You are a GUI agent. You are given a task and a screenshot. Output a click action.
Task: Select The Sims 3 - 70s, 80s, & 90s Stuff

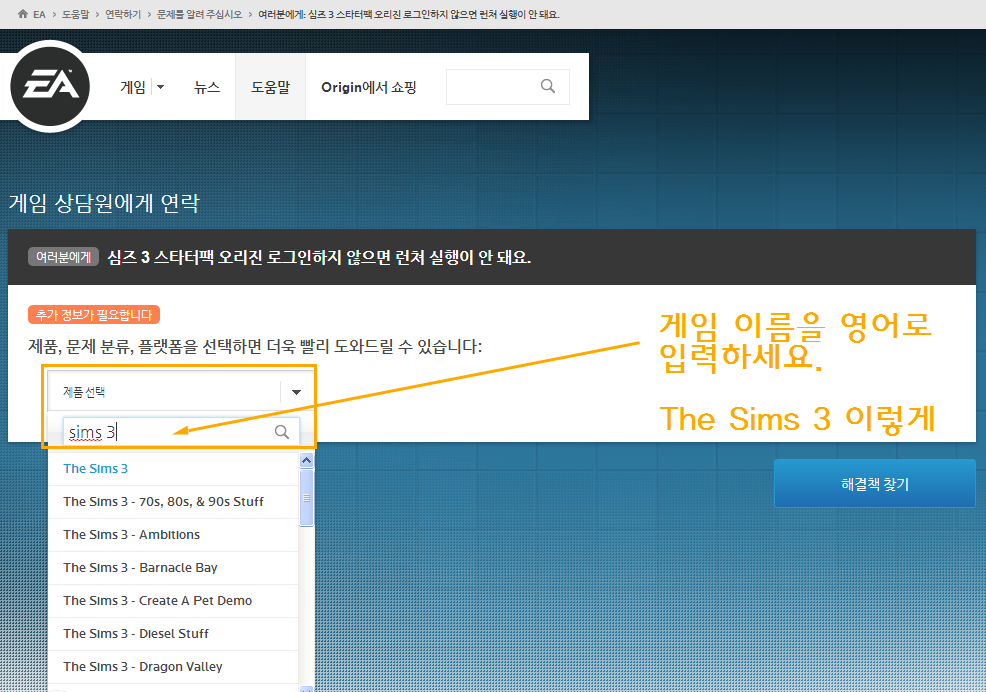[173, 501]
